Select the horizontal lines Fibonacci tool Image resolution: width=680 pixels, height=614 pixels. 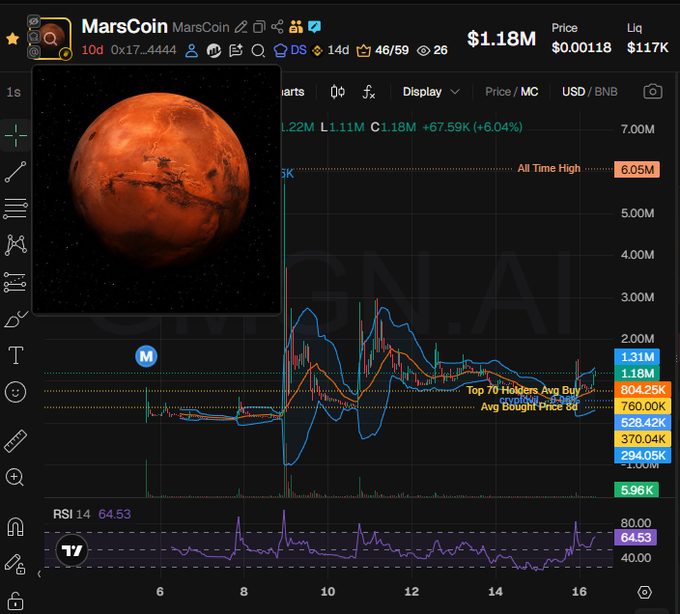16,209
